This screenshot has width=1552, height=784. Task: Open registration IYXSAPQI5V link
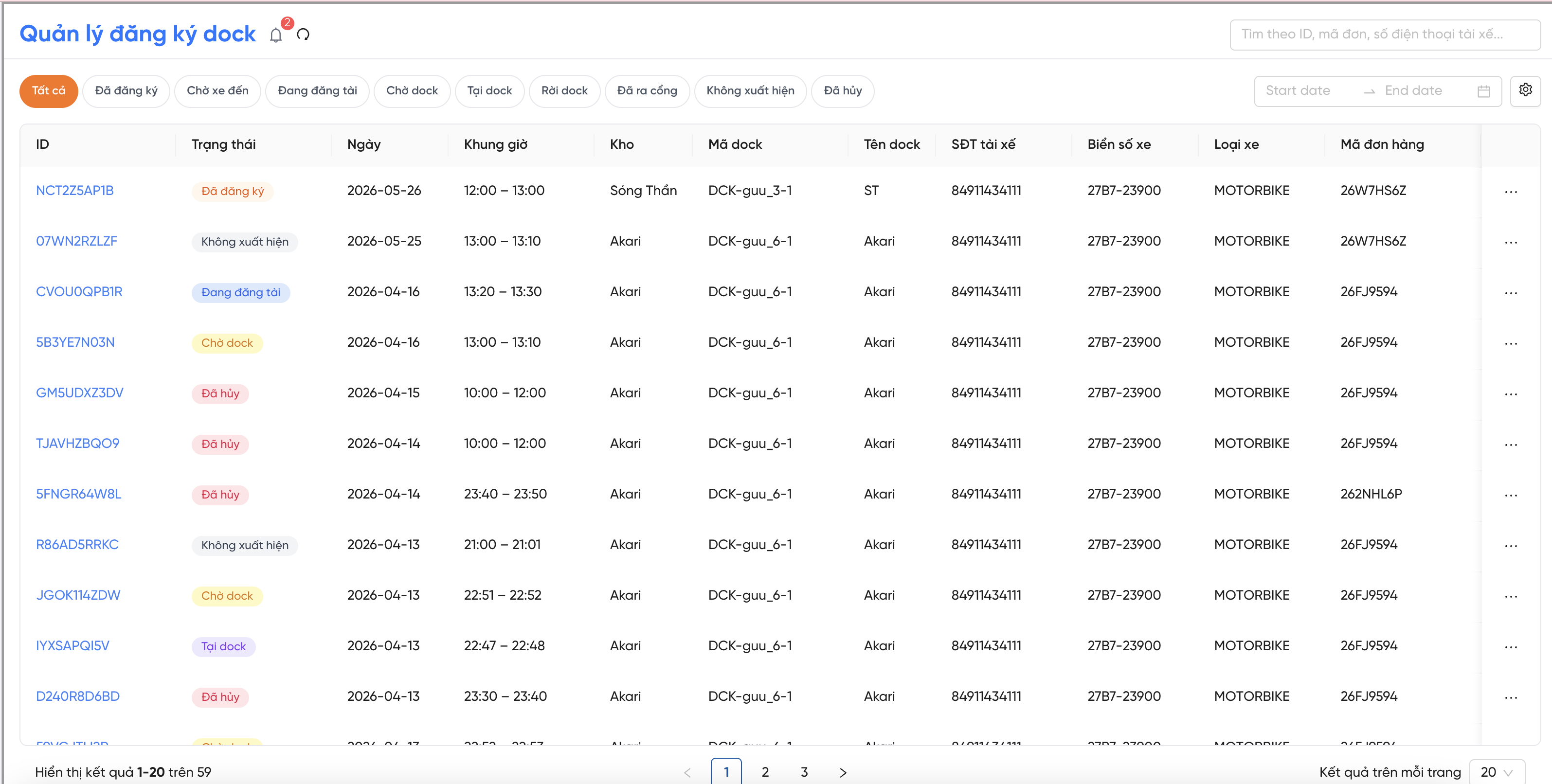click(72, 646)
